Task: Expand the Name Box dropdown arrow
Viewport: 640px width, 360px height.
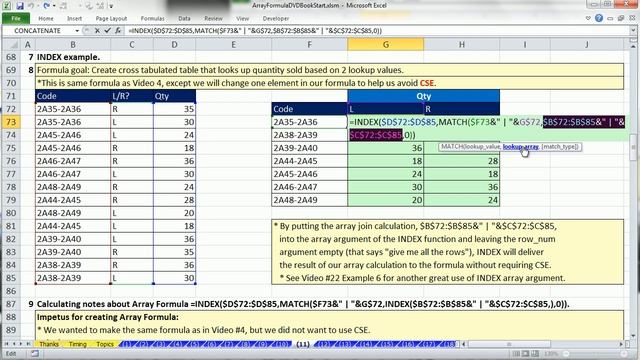Action: 77,31
